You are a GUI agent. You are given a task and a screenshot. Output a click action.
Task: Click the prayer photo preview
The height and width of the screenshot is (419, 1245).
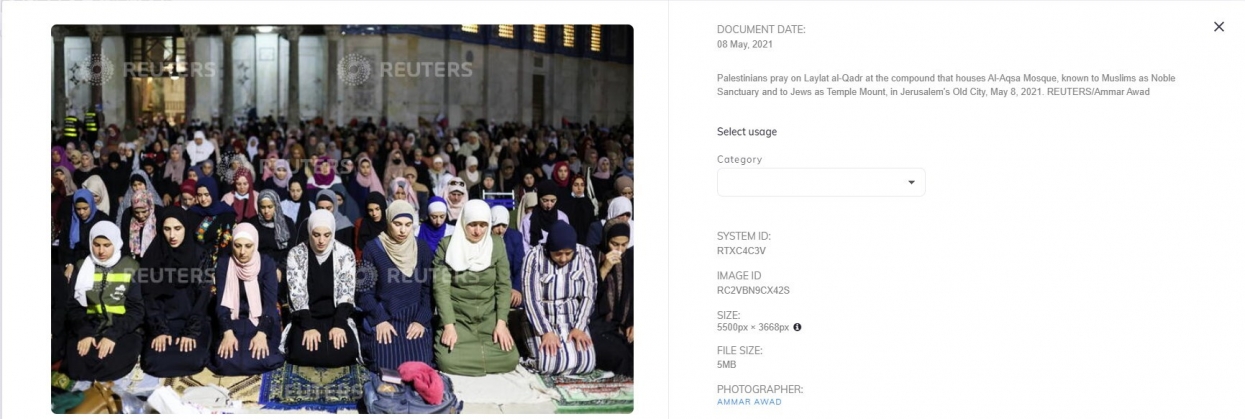[x=342, y=219]
